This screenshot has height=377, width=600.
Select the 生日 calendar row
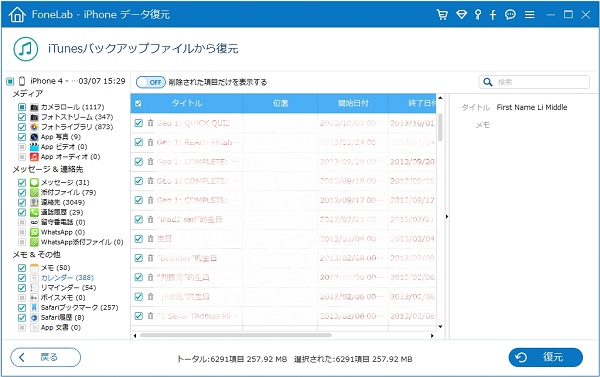[284, 239]
